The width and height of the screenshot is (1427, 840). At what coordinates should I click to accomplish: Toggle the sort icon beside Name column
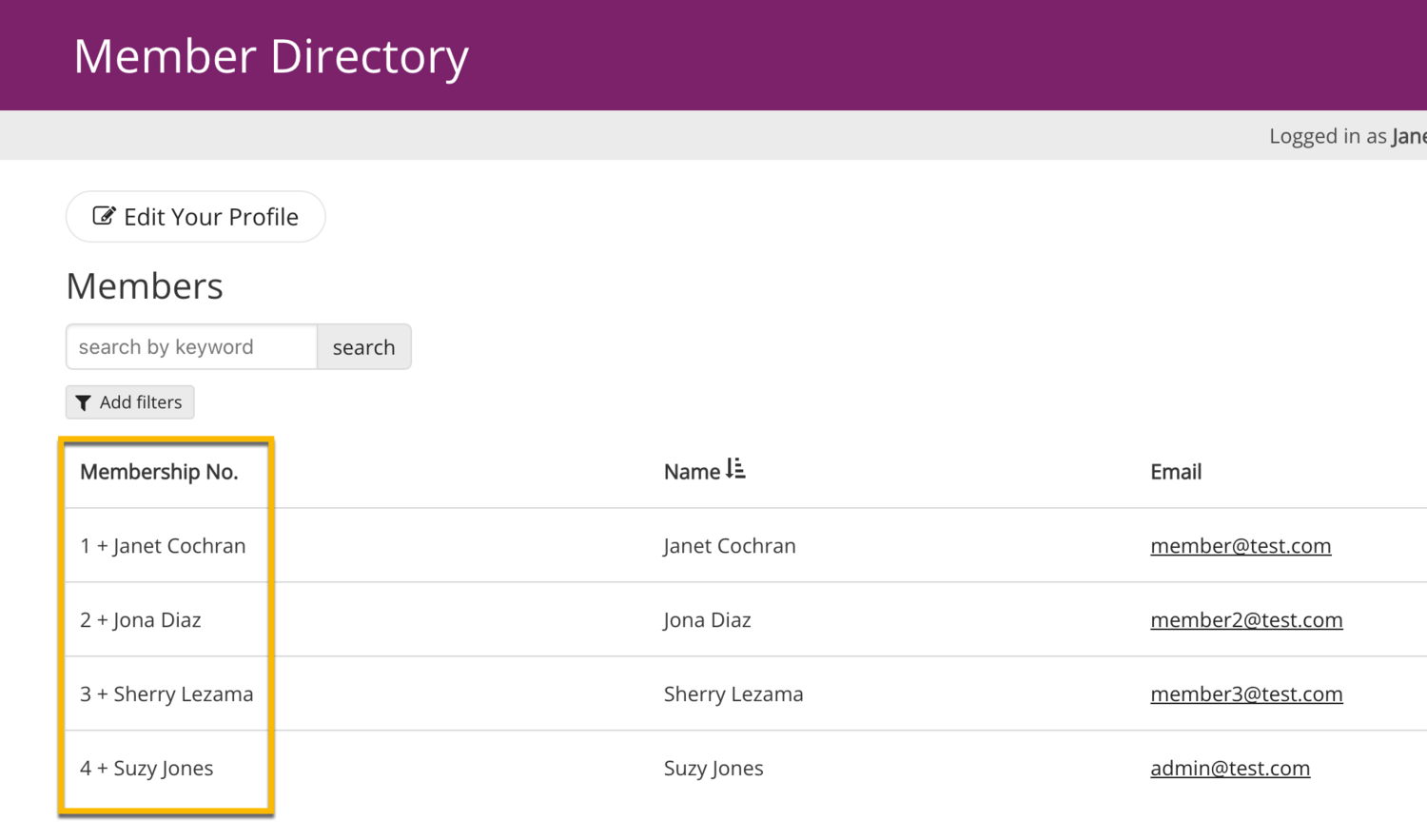click(735, 469)
